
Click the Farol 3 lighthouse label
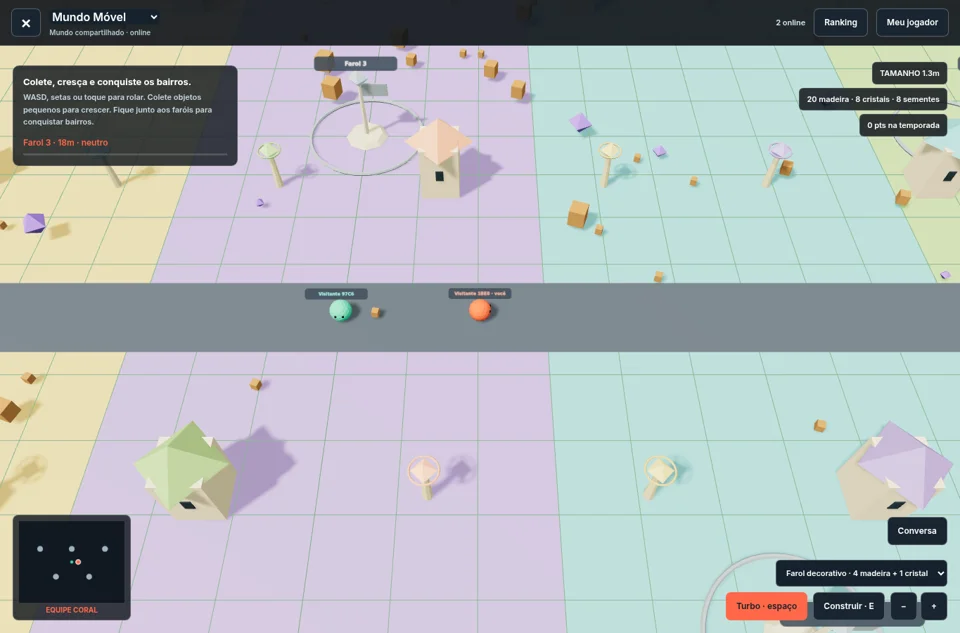pos(355,64)
